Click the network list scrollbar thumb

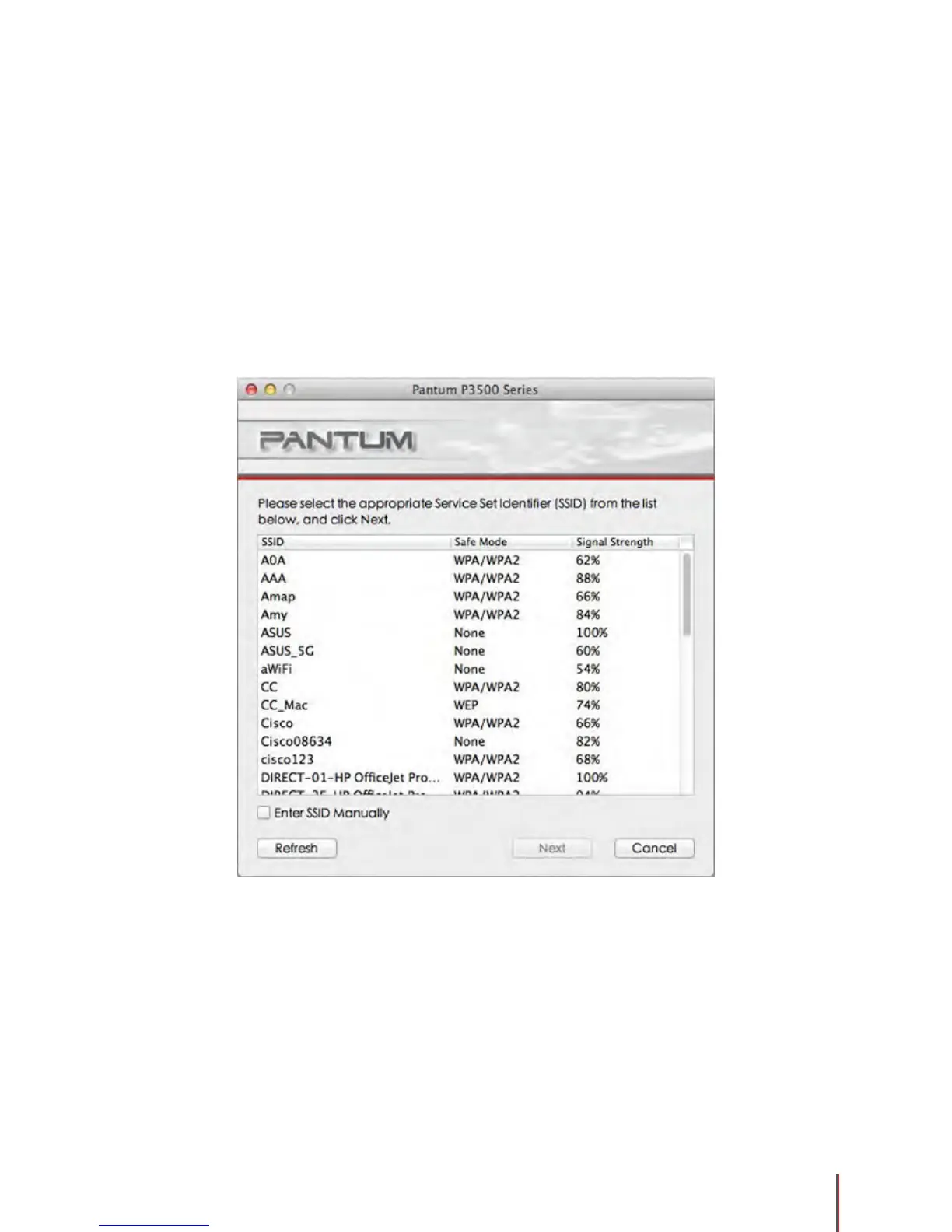pos(687,595)
